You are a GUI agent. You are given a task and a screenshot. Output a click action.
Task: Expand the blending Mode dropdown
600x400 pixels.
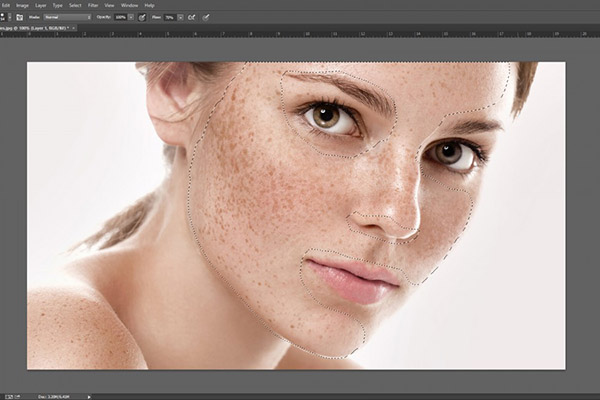(70, 17)
